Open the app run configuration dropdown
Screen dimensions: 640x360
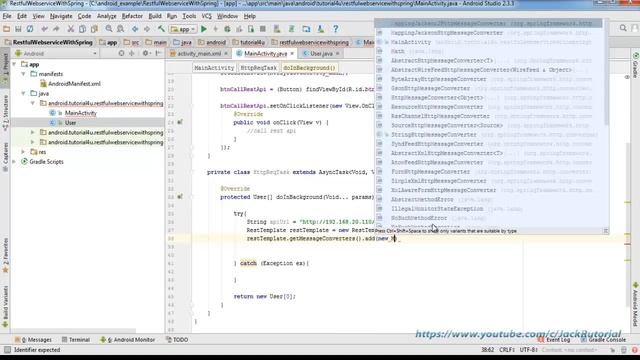(x=183, y=29)
